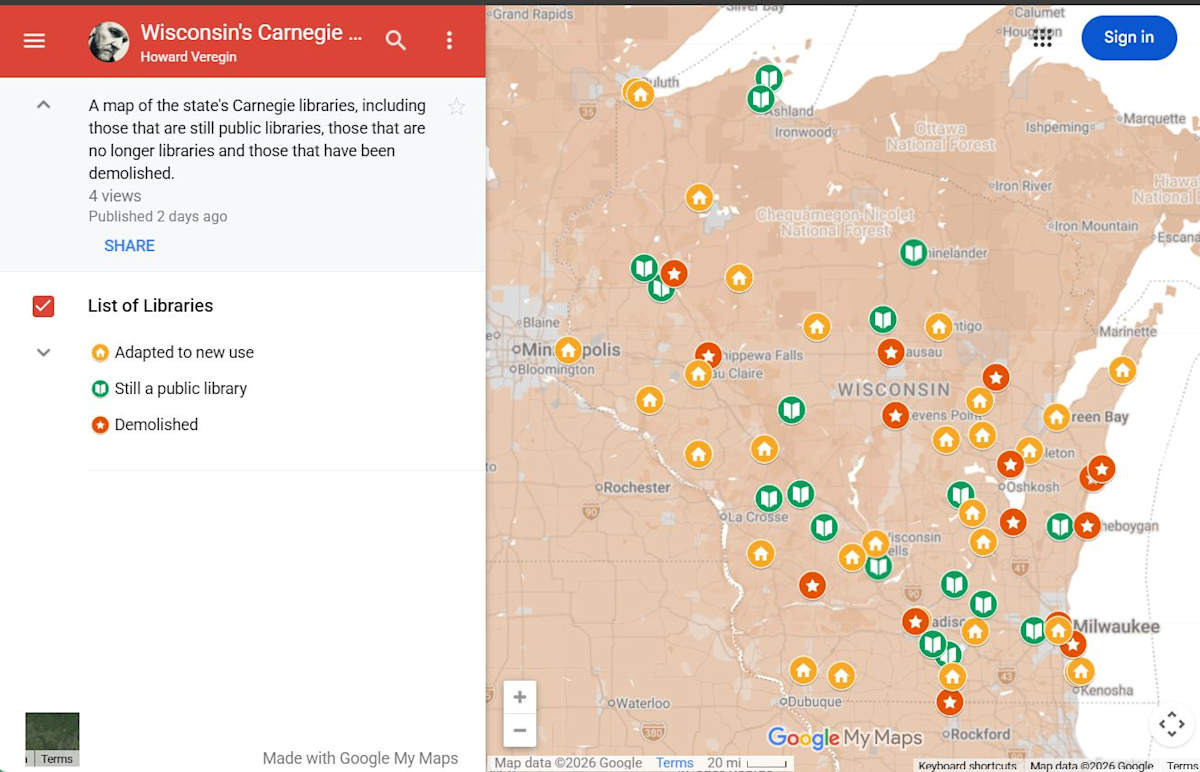Viewport: 1200px width, 772px height.
Task: Click the small Terms label under the thumbnail
Action: pos(57,759)
